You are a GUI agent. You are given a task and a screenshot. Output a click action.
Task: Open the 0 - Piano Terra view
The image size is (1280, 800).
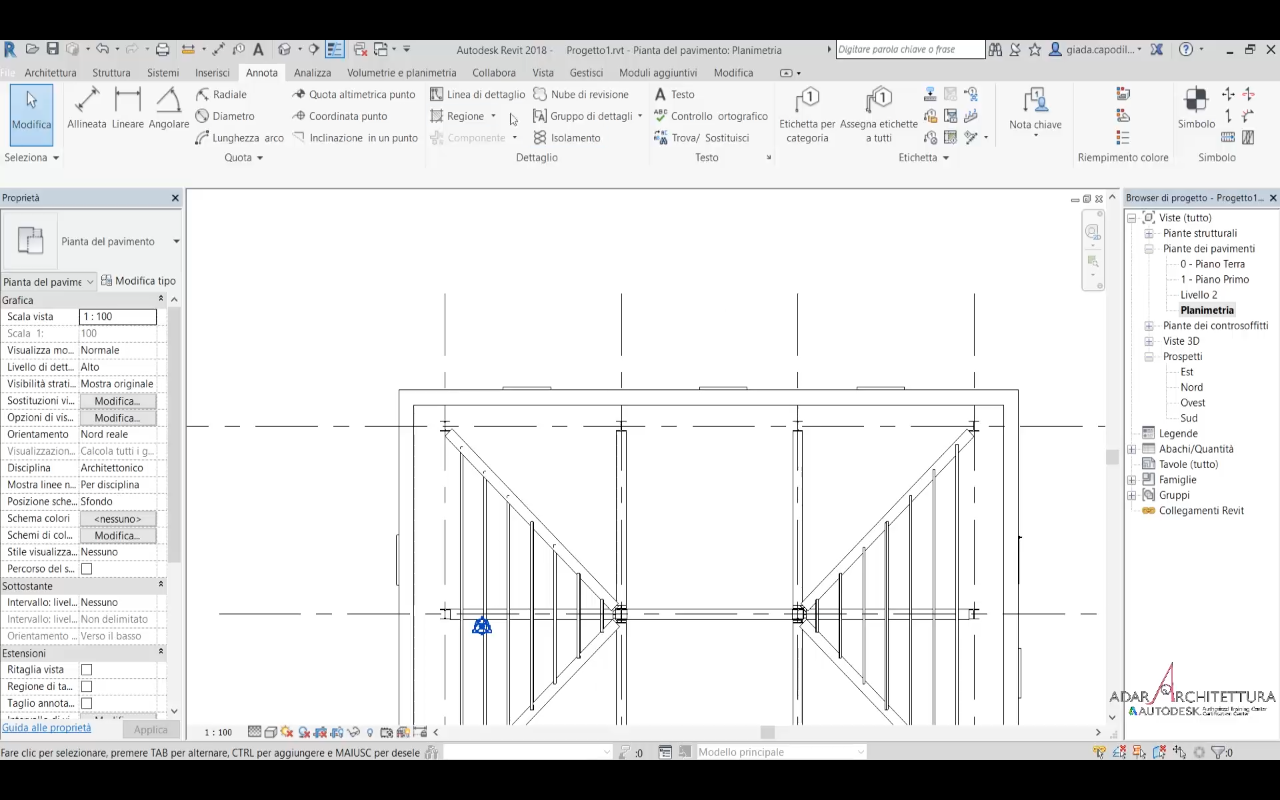(1212, 264)
